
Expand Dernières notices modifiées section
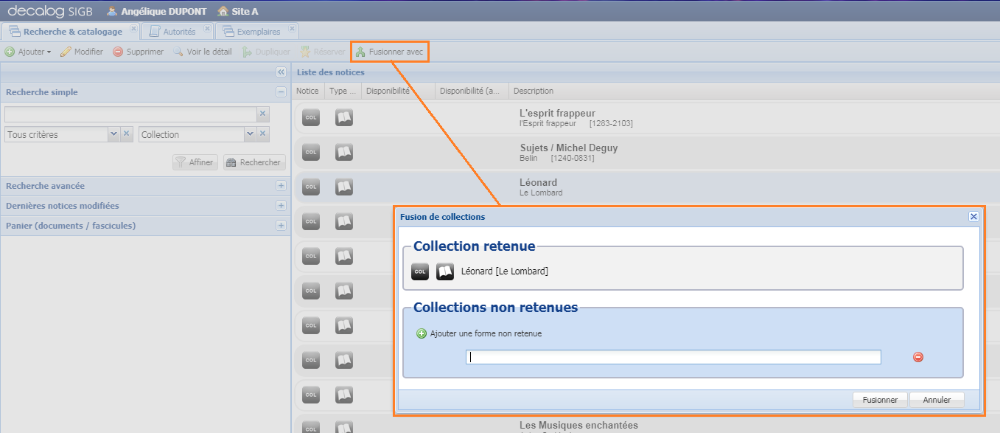pos(281,206)
